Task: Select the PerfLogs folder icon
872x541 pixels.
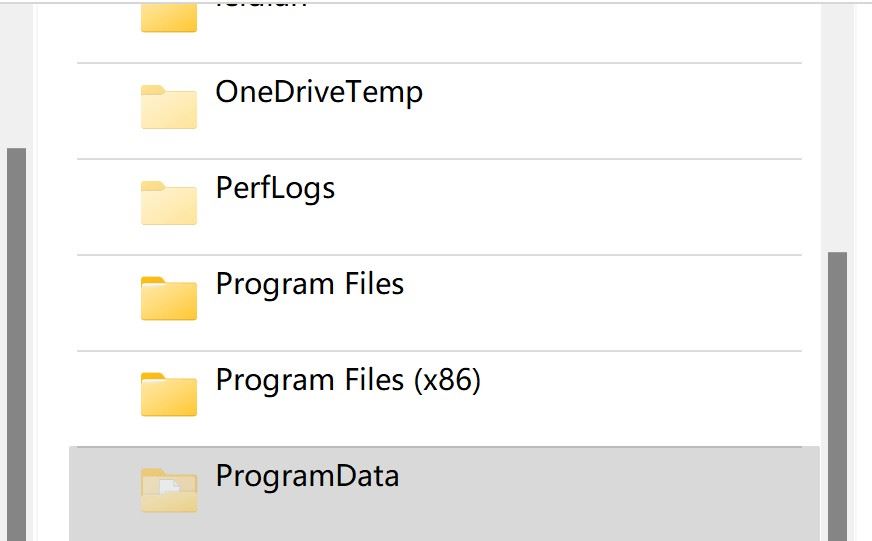Action: click(x=168, y=203)
